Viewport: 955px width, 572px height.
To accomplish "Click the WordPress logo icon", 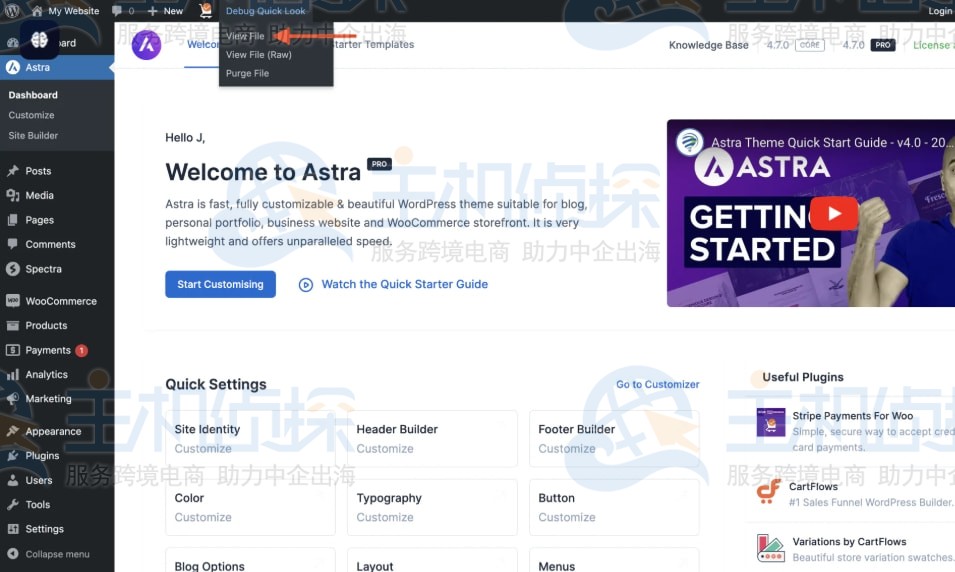I will pos(12,10).
